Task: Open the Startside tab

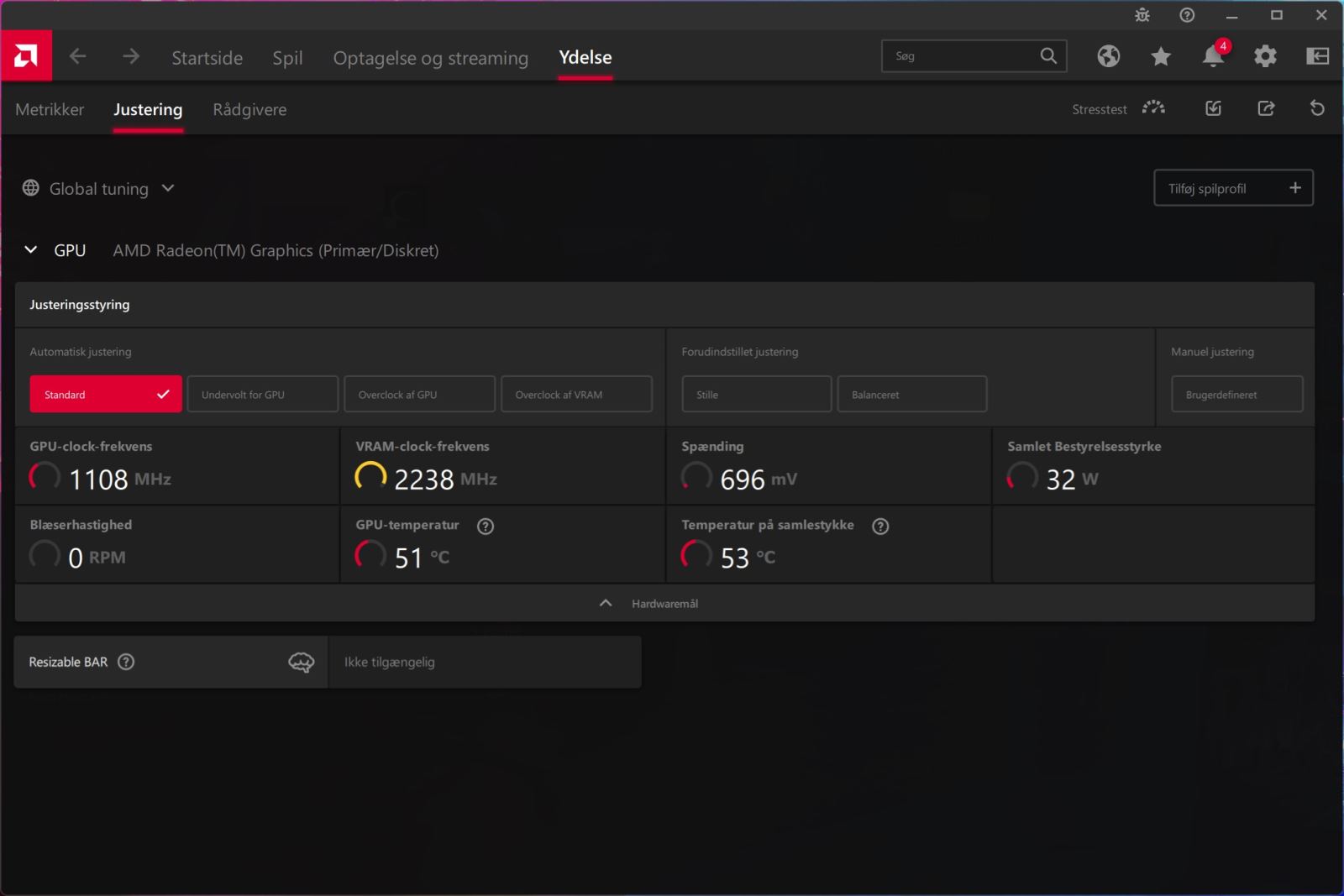Action: pyautogui.click(x=207, y=57)
